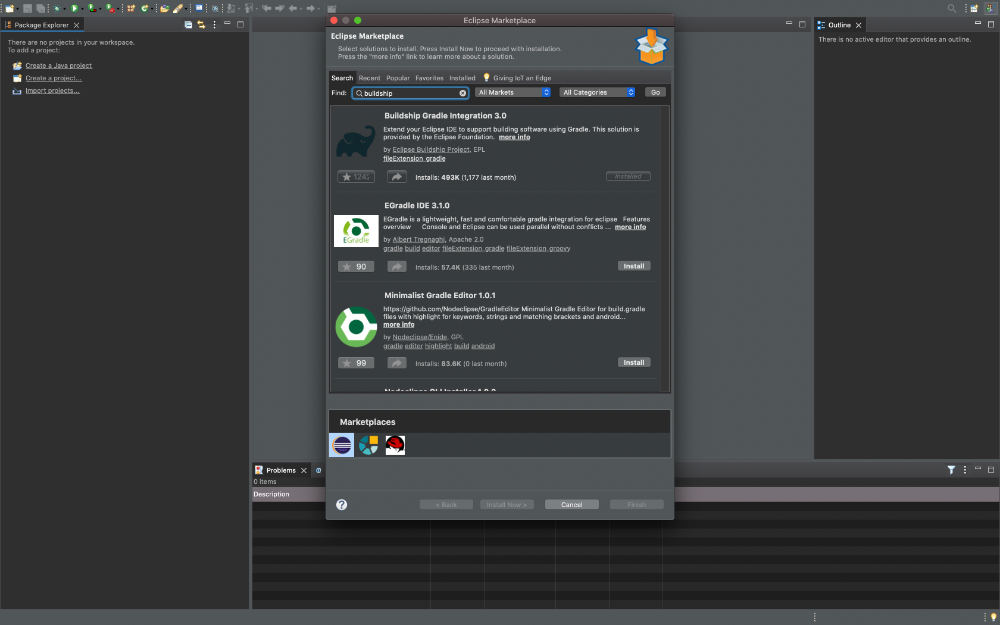This screenshot has height=625, width=1000.
Task: Open the Eclipse Buildship Project link
Action: tap(430, 149)
